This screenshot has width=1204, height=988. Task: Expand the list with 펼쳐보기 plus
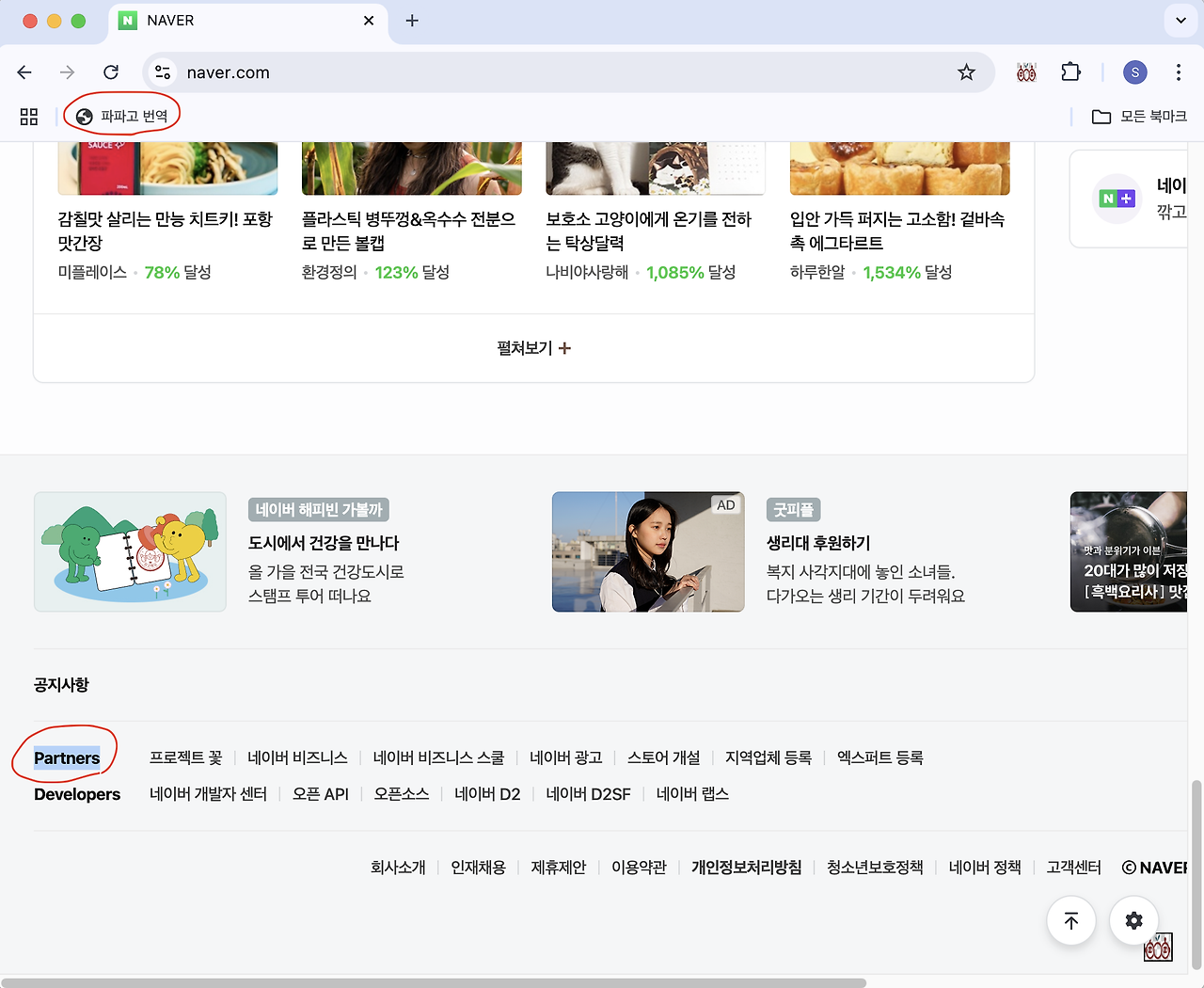533,348
